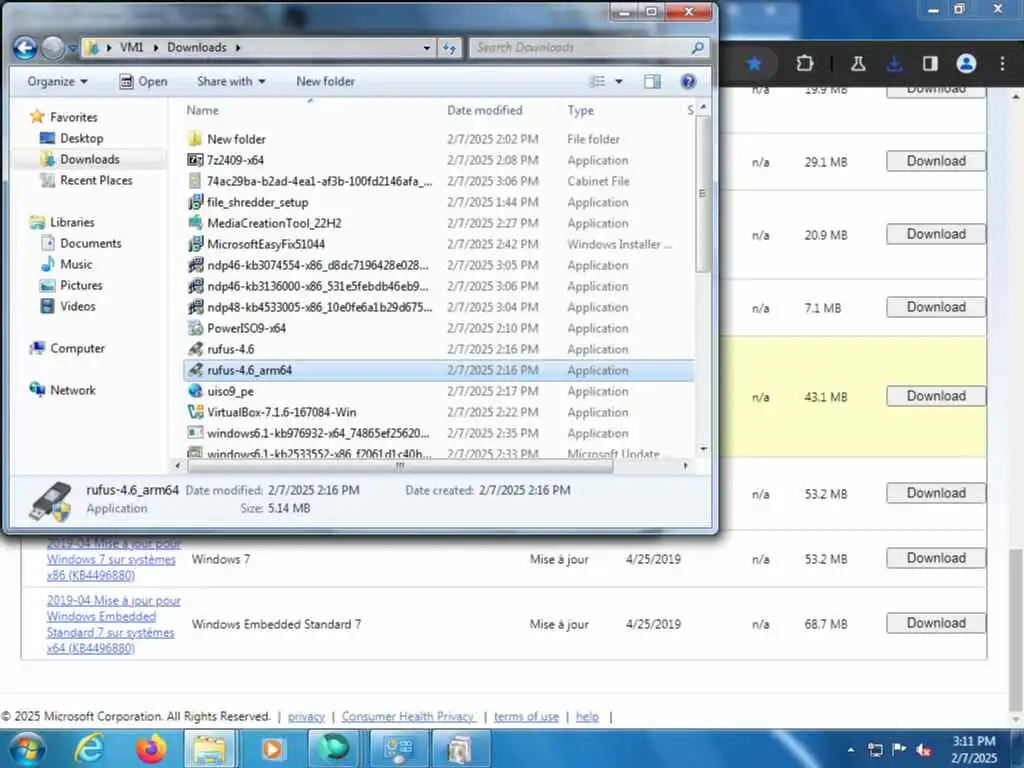Select VM1 in the address breadcrumb
The image size is (1024, 768).
pos(131,48)
